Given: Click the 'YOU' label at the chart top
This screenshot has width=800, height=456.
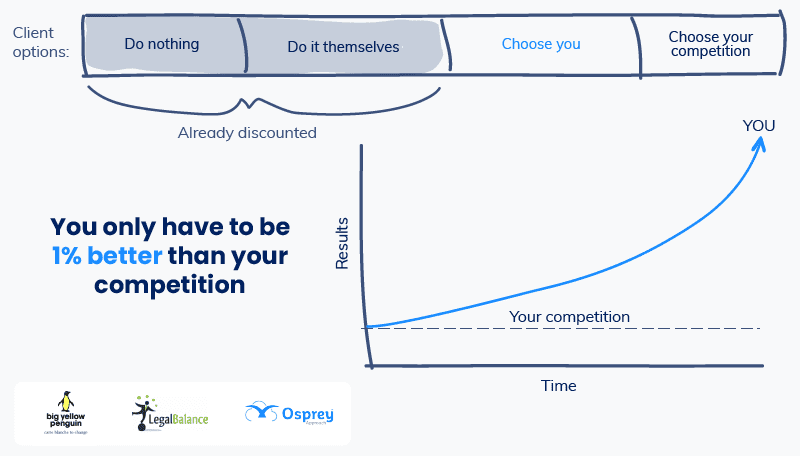Looking at the screenshot, I should click(759, 126).
